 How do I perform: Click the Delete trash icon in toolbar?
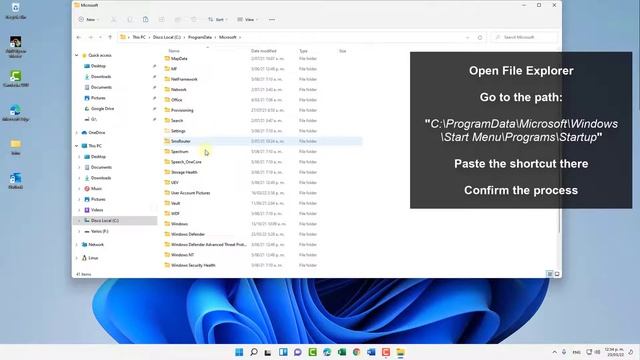pos(194,20)
